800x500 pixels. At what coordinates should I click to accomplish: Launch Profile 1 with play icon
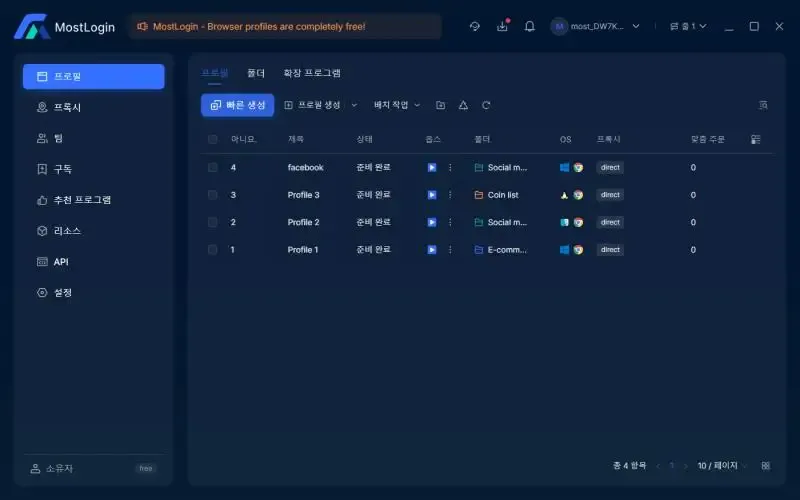[432, 249]
